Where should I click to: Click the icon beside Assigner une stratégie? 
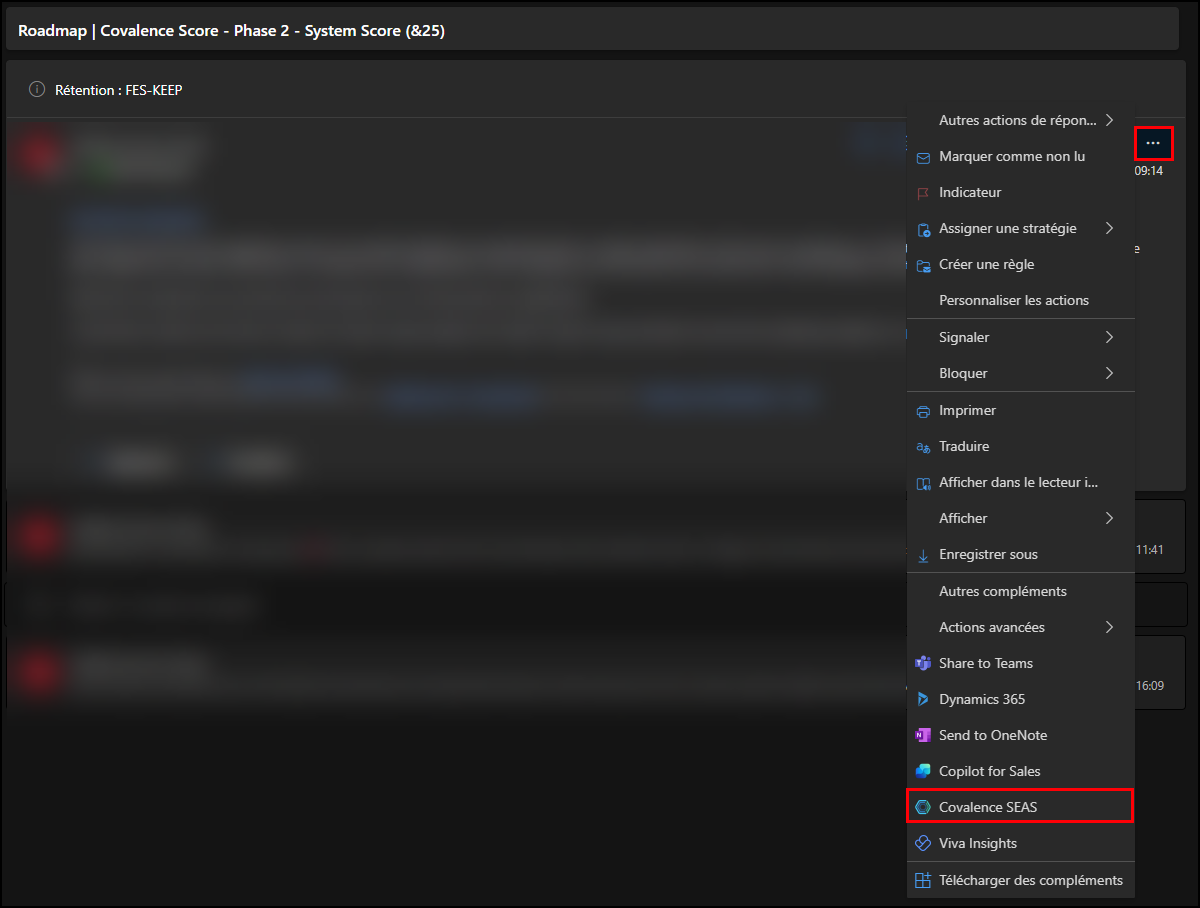click(x=923, y=229)
